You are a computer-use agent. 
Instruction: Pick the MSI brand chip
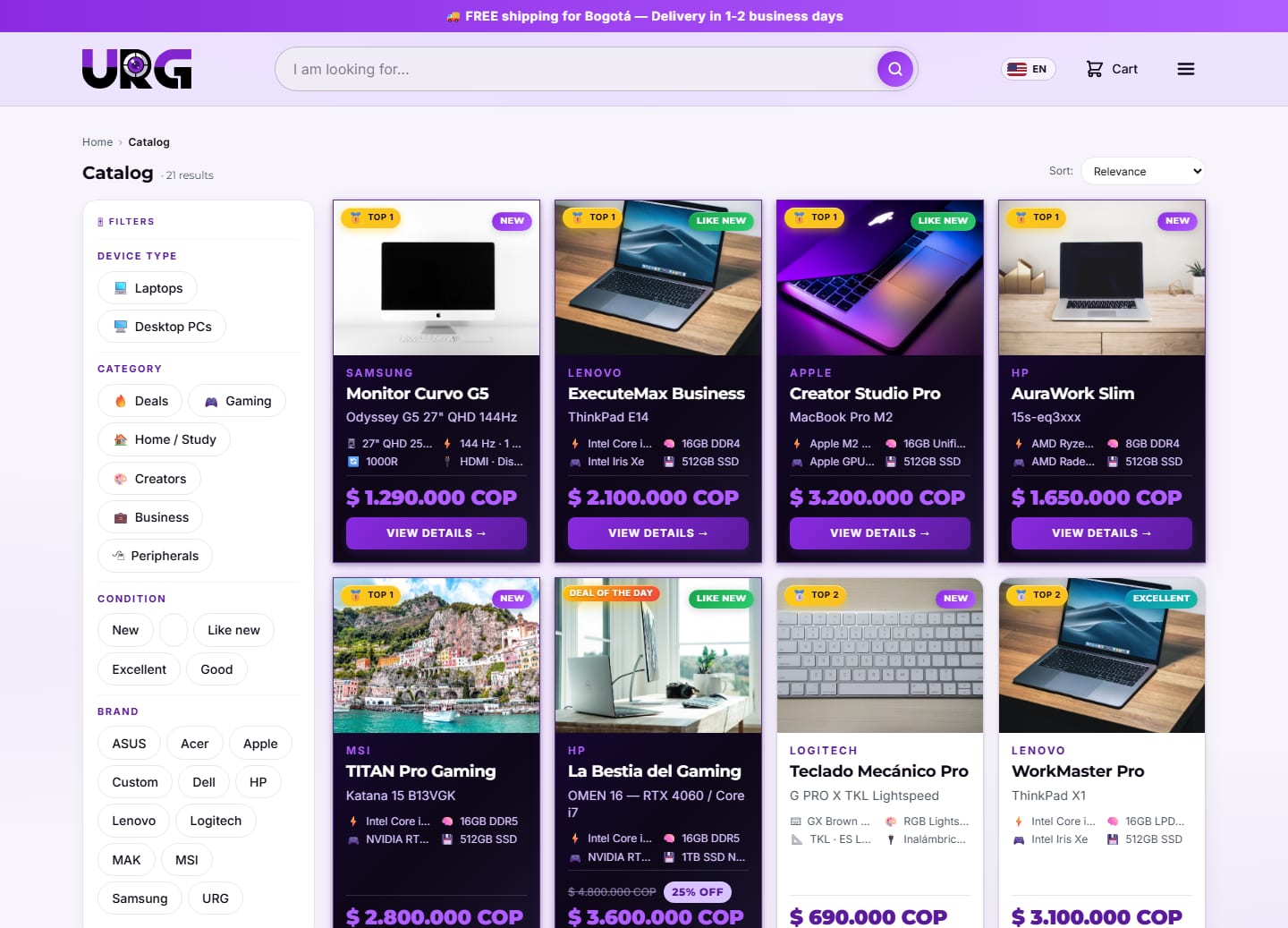[x=187, y=860]
